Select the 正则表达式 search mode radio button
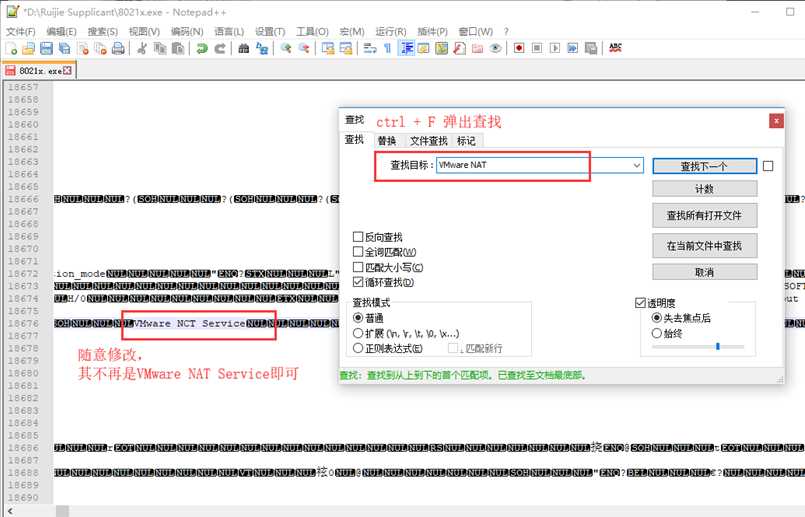This screenshot has width=805, height=517. tap(358, 348)
